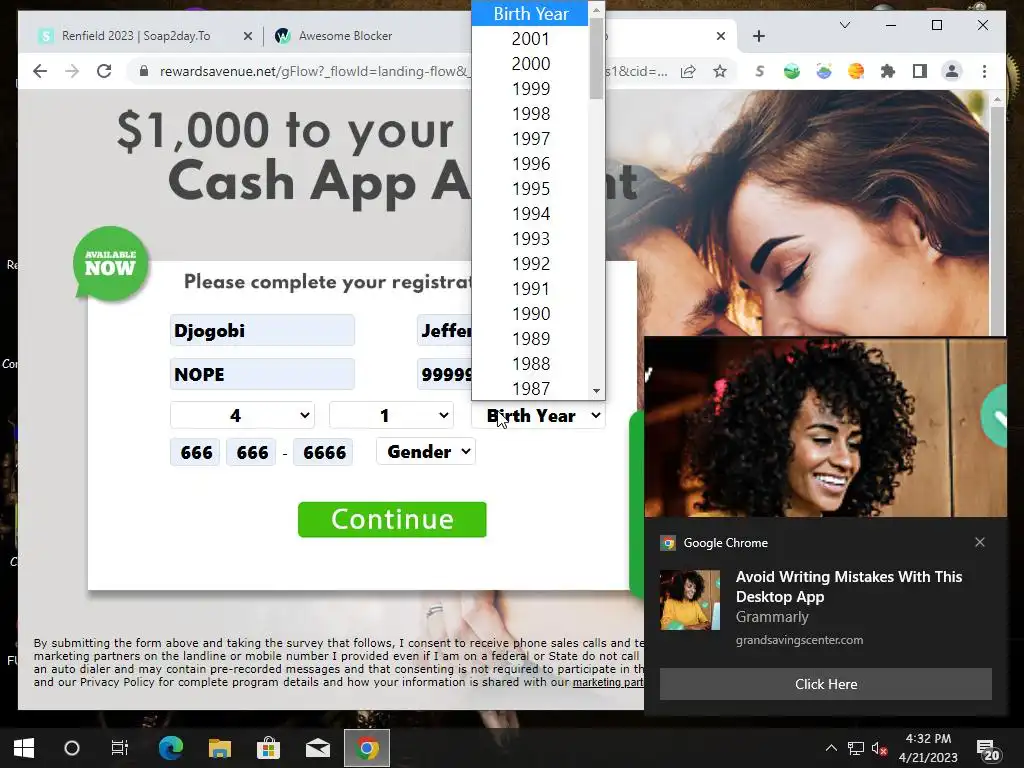Choose 1999 from the birth year list
Screen dimensions: 1024x768
(530, 88)
